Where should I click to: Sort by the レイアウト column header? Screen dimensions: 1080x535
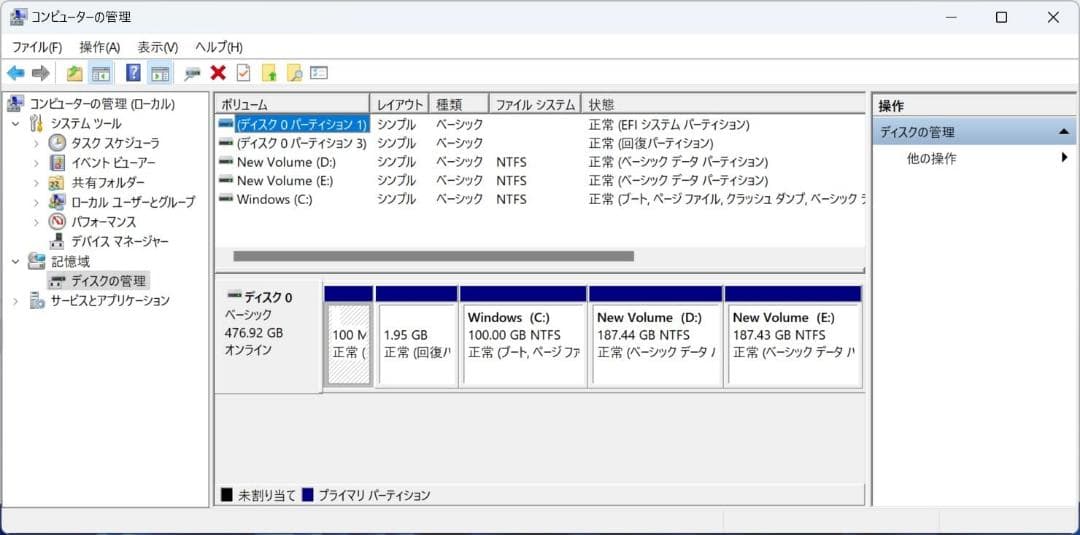coord(399,105)
